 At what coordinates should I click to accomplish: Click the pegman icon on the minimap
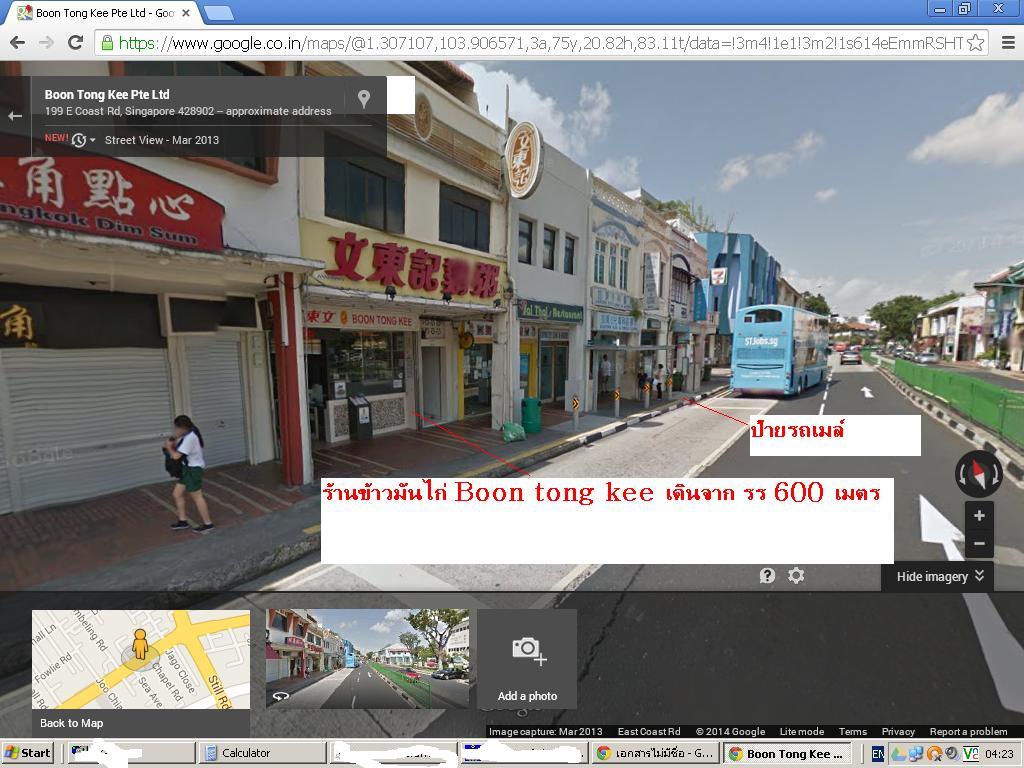click(x=140, y=644)
